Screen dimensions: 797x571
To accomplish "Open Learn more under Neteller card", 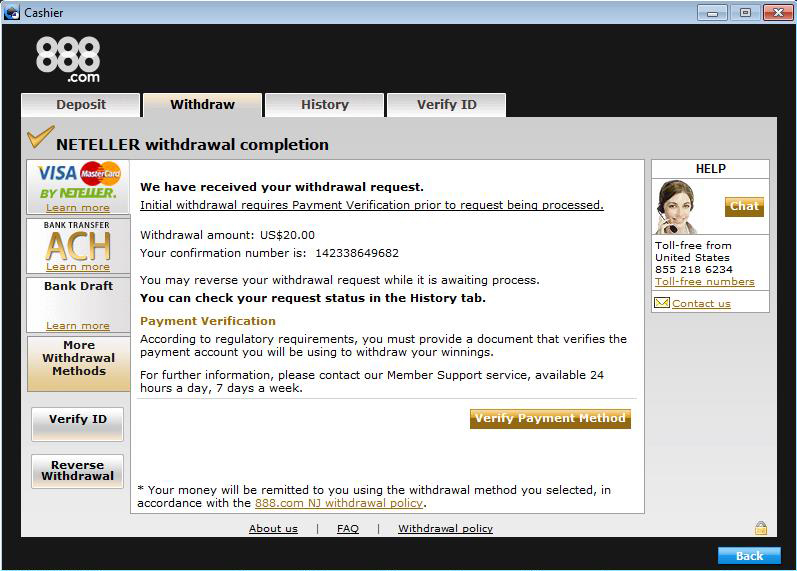I will (x=78, y=207).
